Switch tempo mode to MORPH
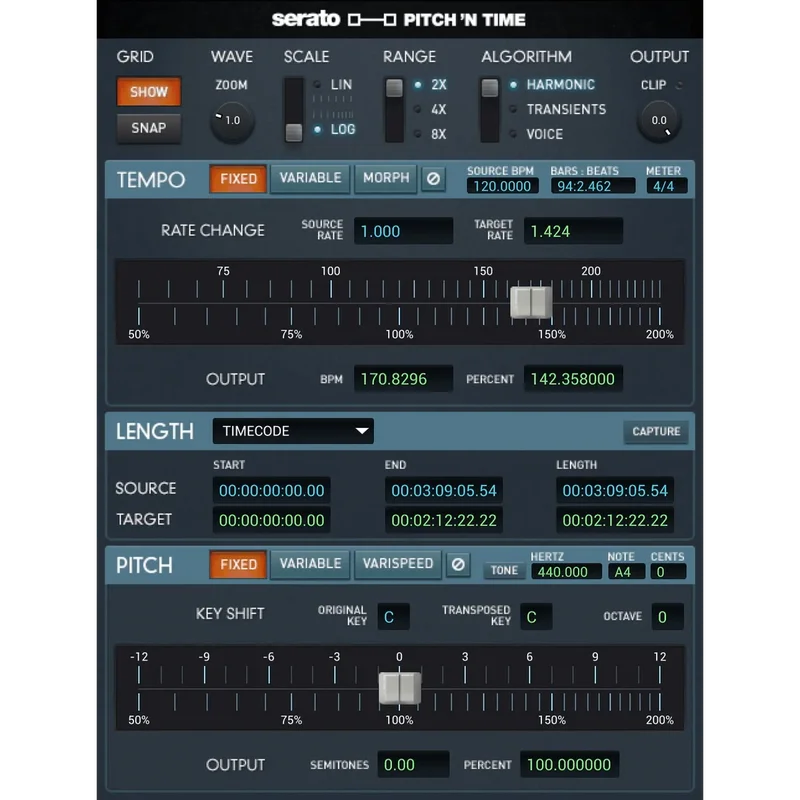 [386, 178]
